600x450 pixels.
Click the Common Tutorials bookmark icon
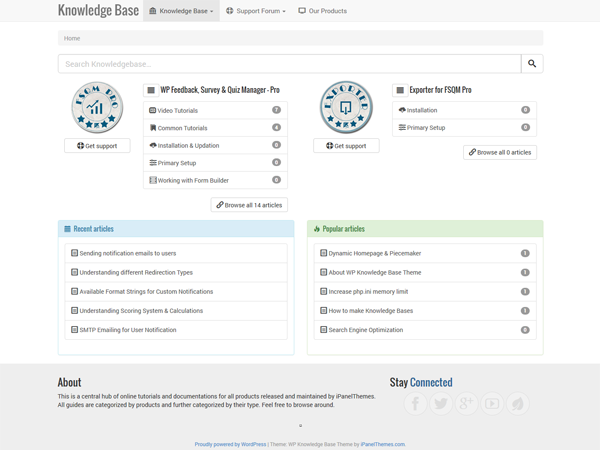click(x=153, y=128)
